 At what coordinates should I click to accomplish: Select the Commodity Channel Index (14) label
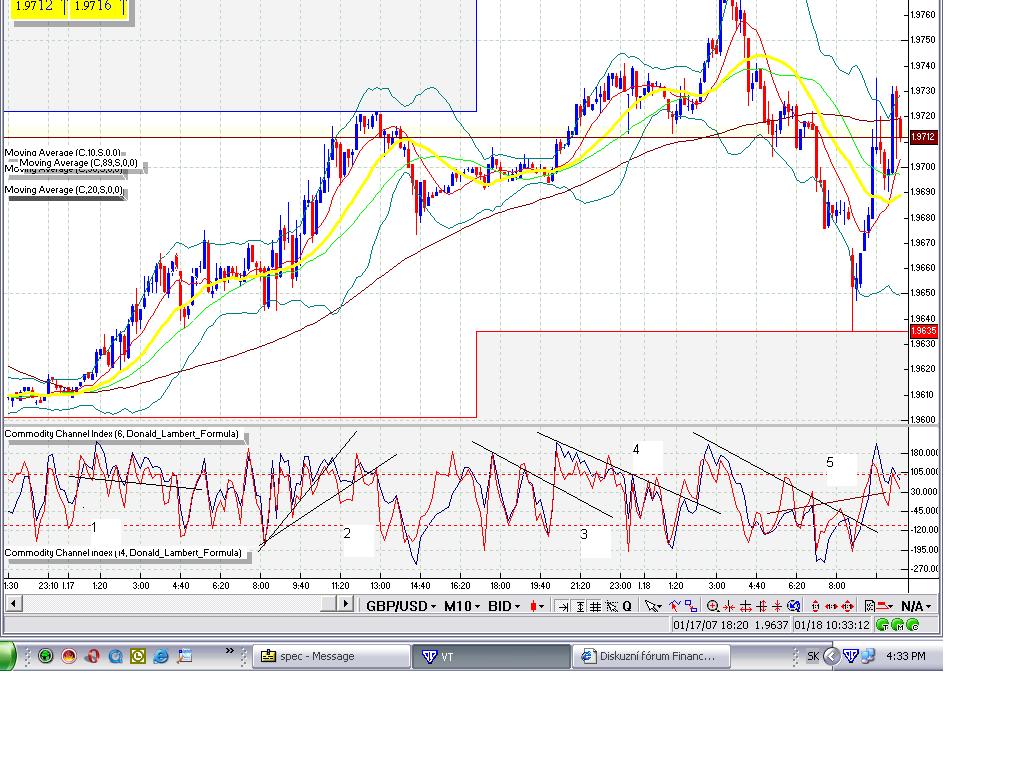coord(123,552)
